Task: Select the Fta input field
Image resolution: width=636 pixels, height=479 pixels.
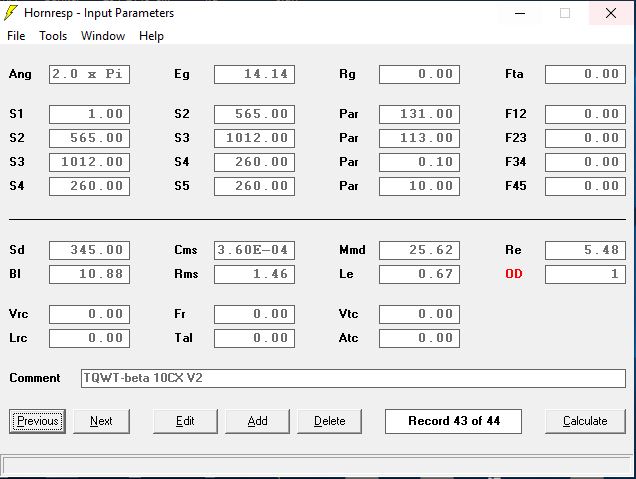Action: click(585, 74)
